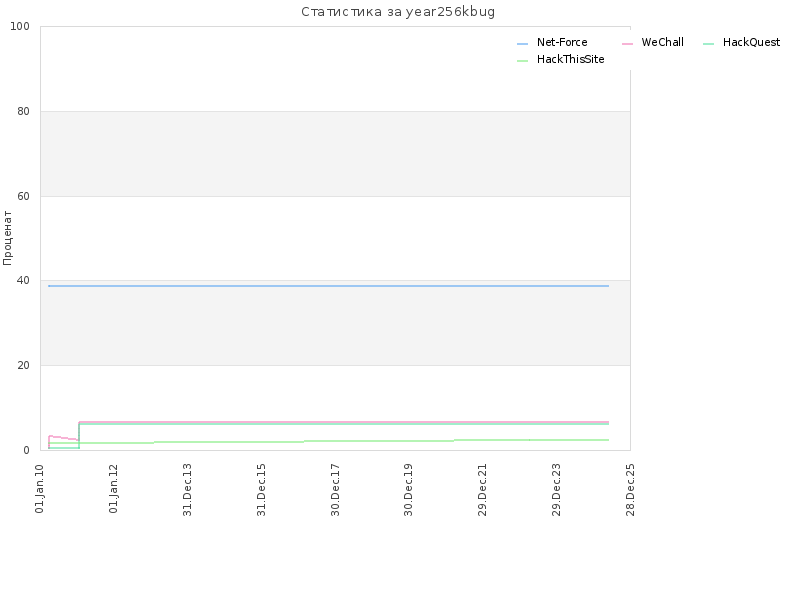Click the x-axis date 30.Dec.19
The height and width of the screenshot is (600, 800).
[408, 489]
